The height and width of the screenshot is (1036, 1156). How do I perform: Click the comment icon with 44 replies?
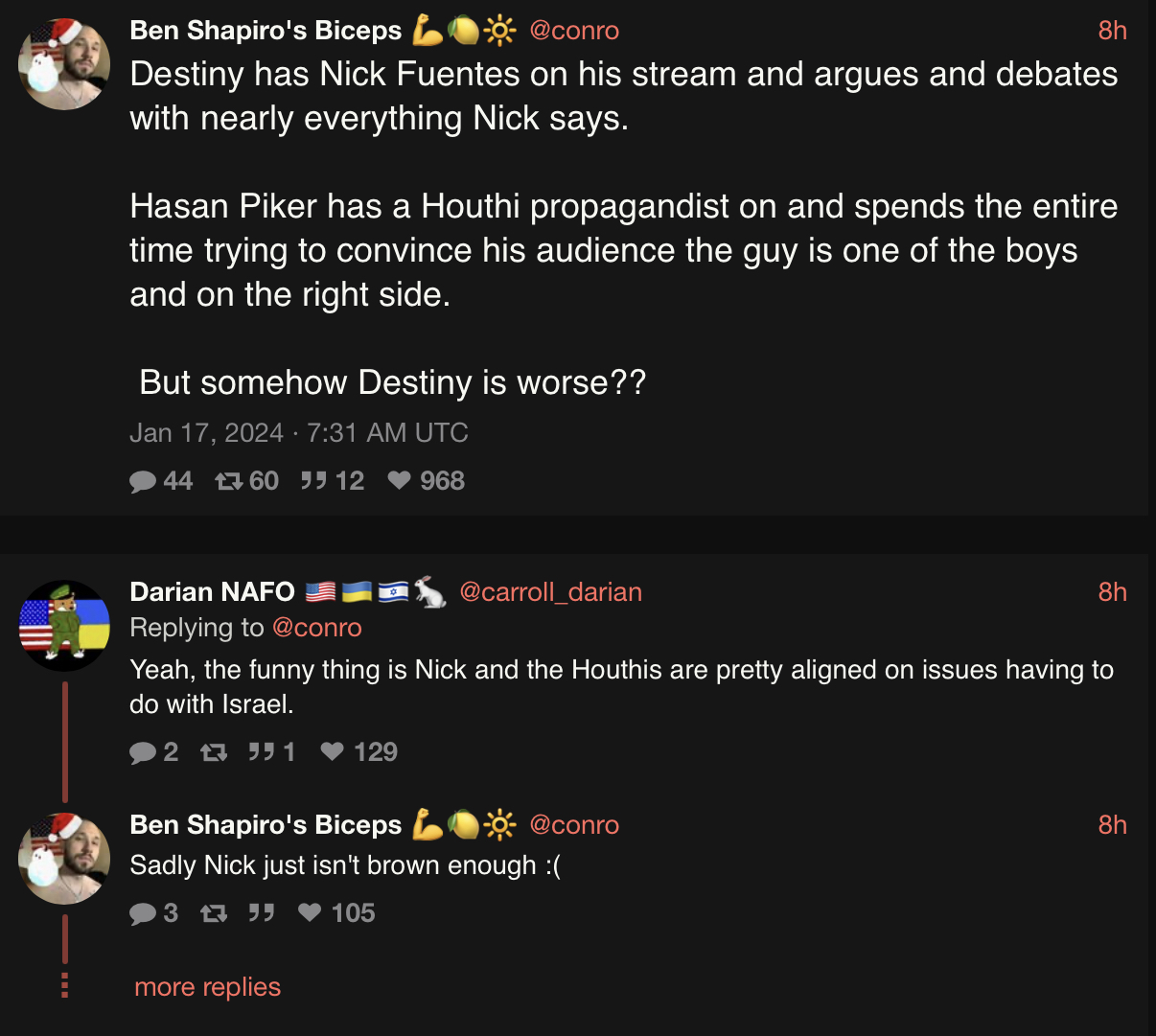[143, 481]
